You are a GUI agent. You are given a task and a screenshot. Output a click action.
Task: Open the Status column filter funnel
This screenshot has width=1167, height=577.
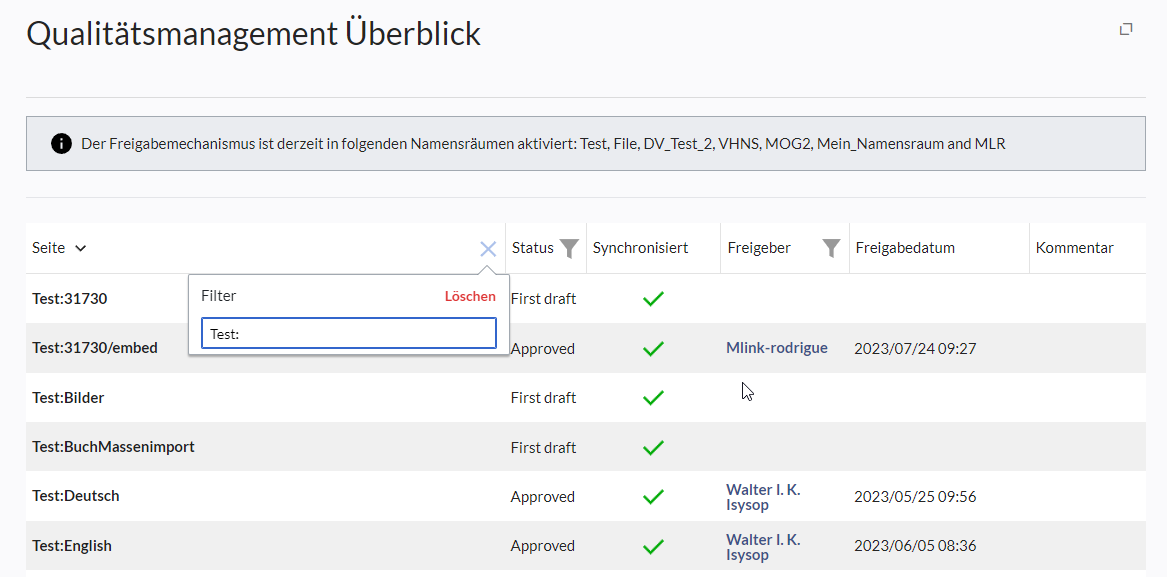tap(569, 249)
